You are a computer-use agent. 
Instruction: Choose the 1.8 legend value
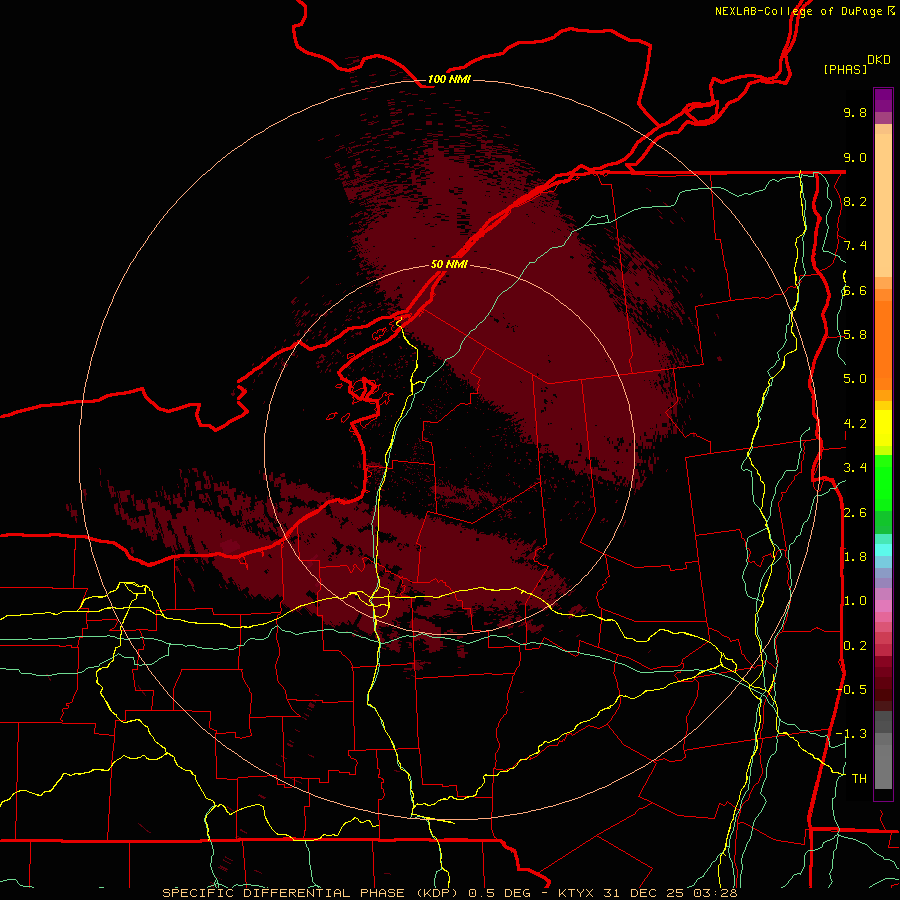click(x=855, y=557)
